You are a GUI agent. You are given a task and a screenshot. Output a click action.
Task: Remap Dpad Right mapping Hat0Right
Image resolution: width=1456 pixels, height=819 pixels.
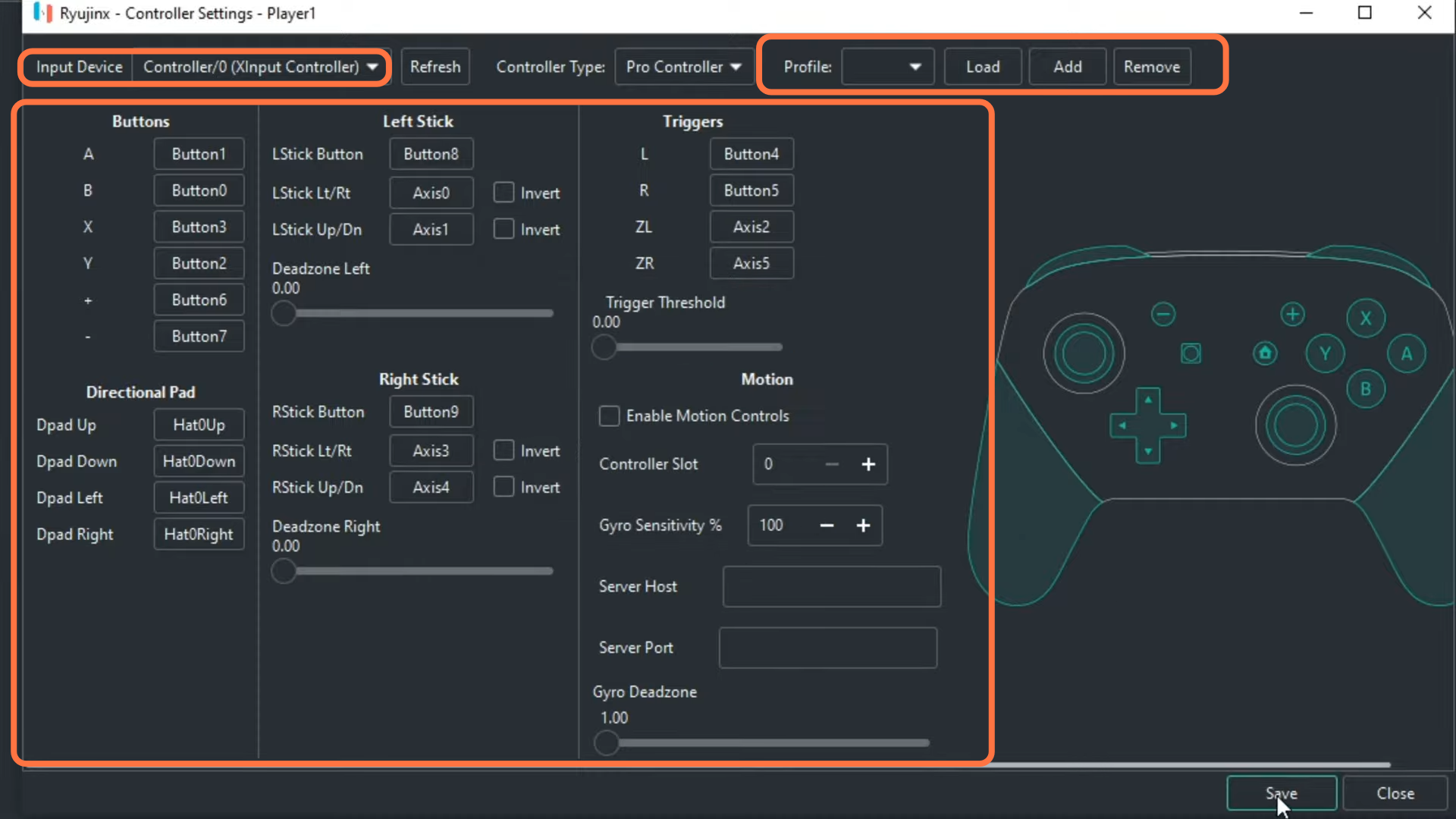click(x=199, y=534)
